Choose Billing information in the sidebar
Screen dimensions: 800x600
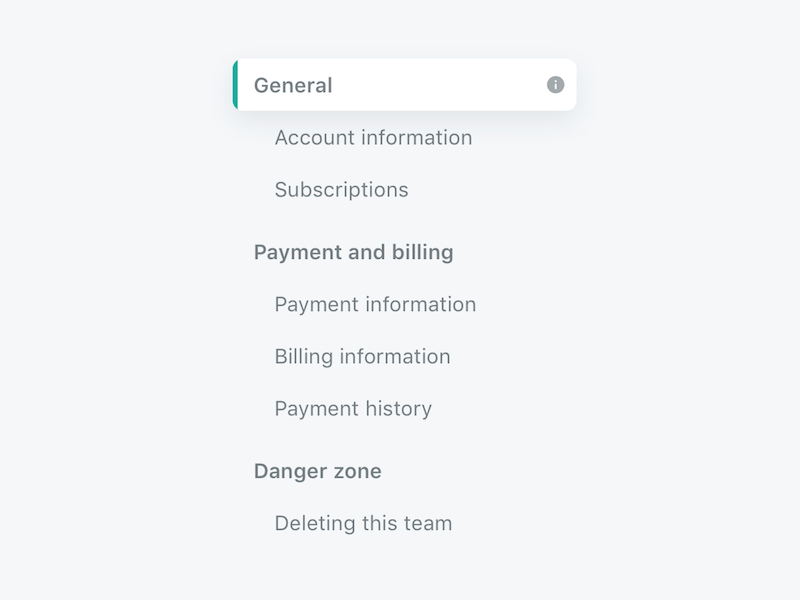[362, 357]
